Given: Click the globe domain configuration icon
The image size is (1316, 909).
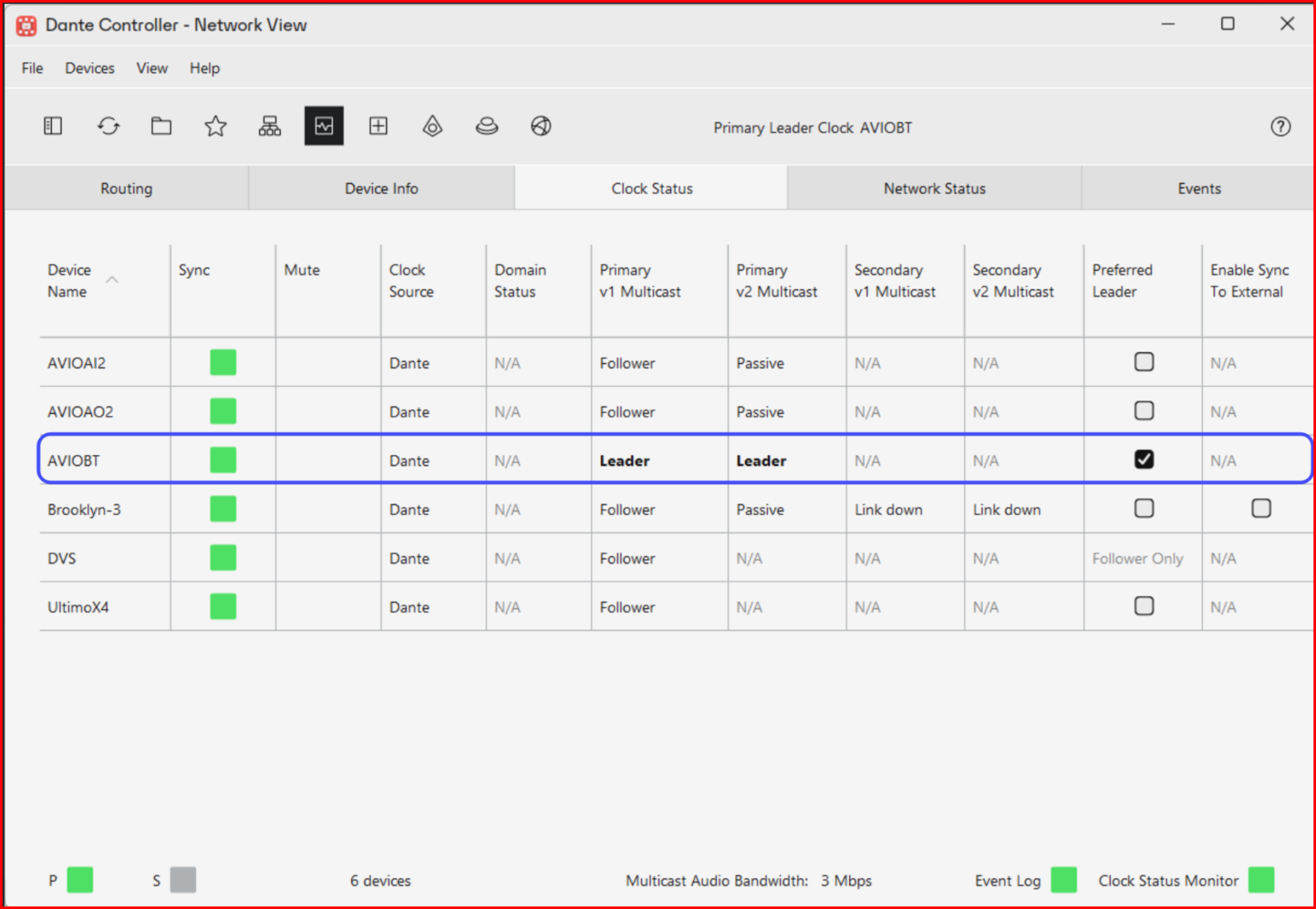Looking at the screenshot, I should click(x=541, y=126).
